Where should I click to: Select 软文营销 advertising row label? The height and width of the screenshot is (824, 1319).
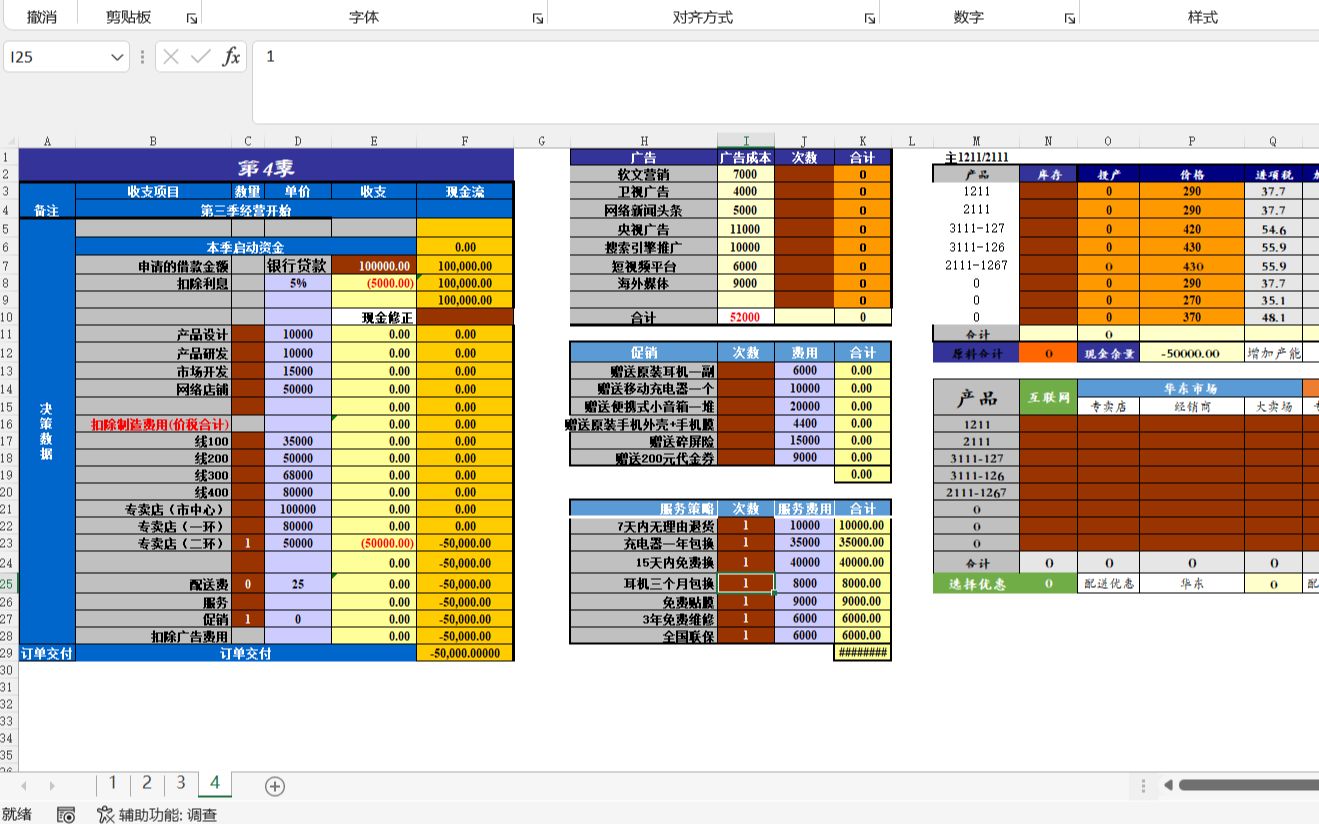coord(644,174)
